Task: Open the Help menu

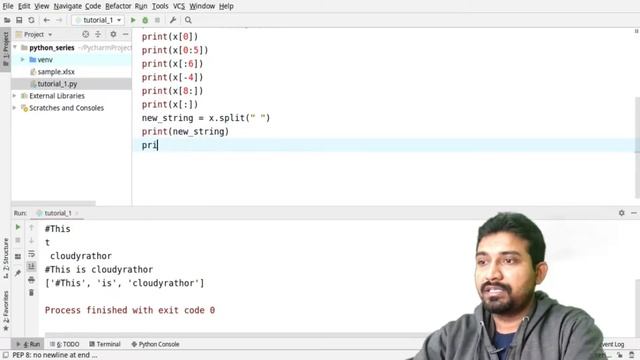Action: tap(226, 6)
